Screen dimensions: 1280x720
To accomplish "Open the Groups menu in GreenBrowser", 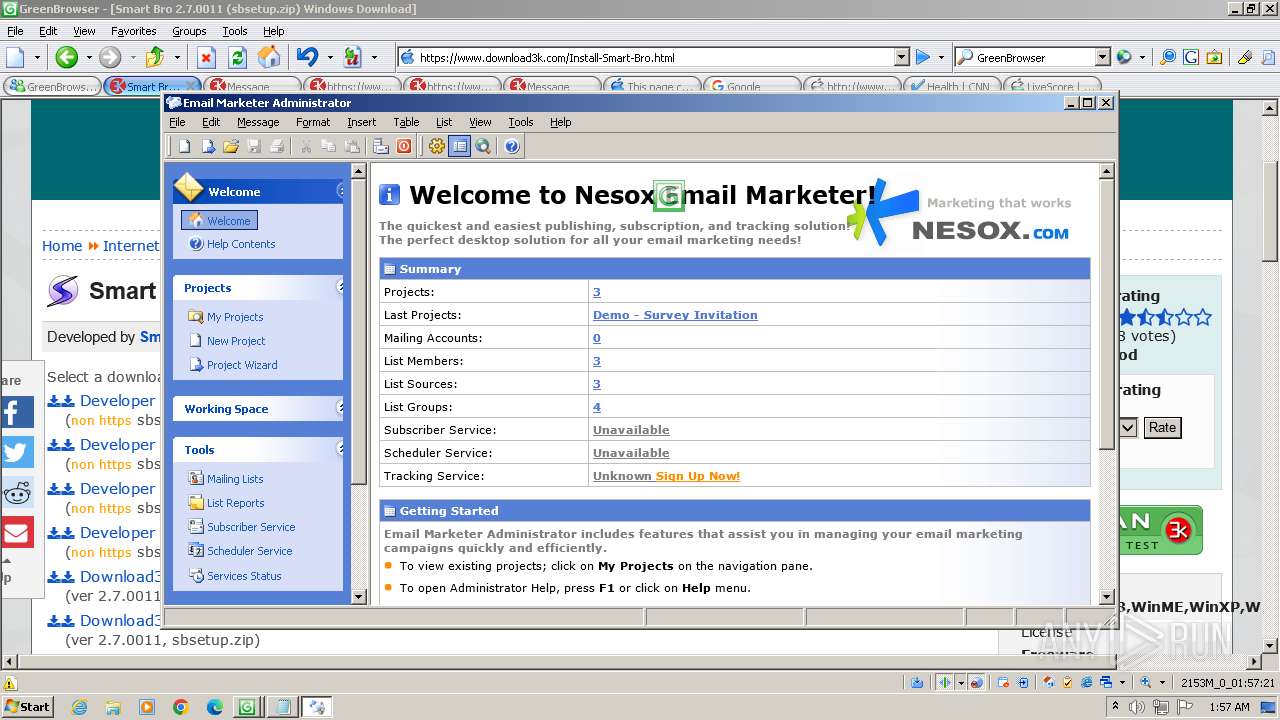I will coord(189,31).
